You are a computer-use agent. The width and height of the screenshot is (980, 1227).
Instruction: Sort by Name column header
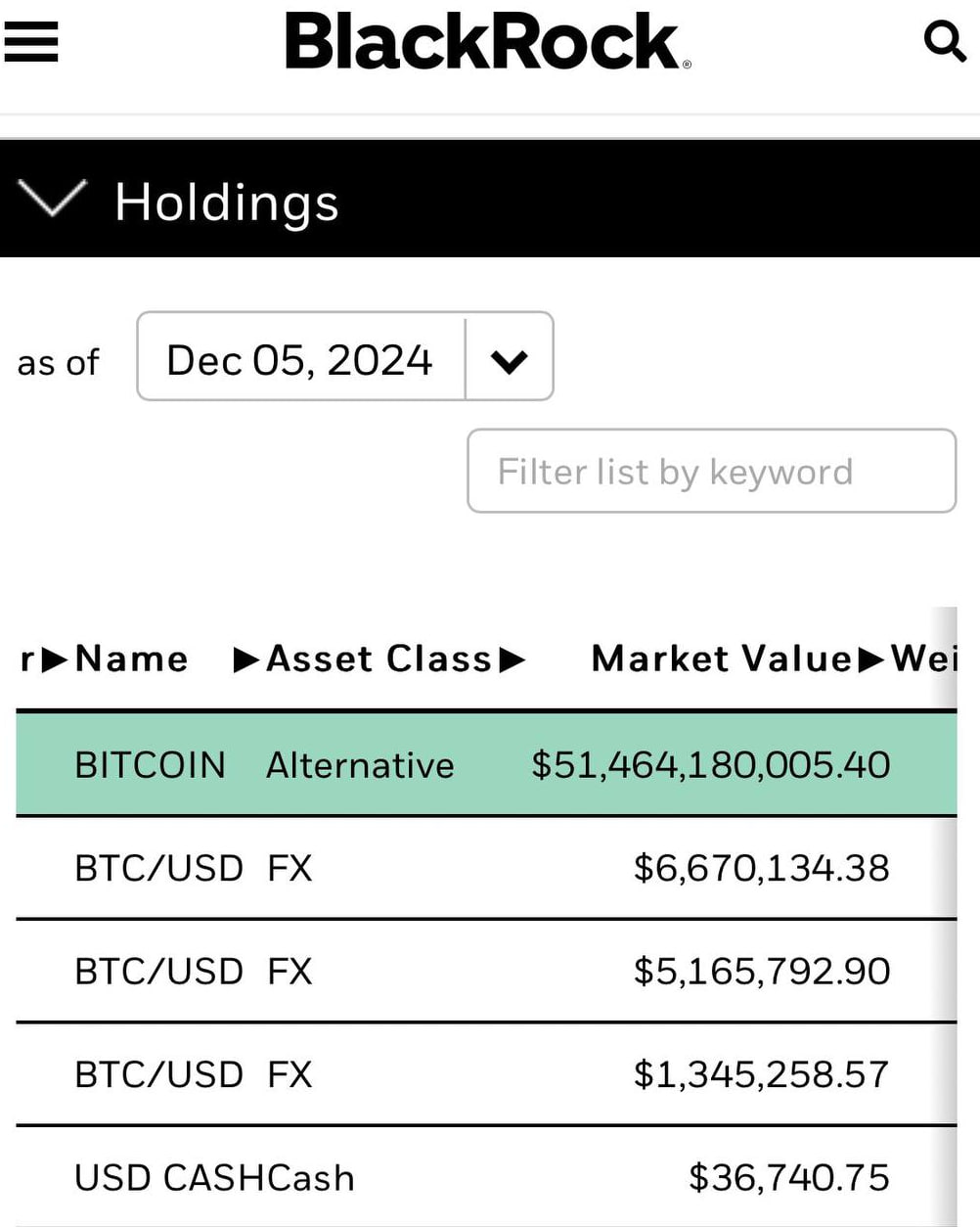point(132,659)
